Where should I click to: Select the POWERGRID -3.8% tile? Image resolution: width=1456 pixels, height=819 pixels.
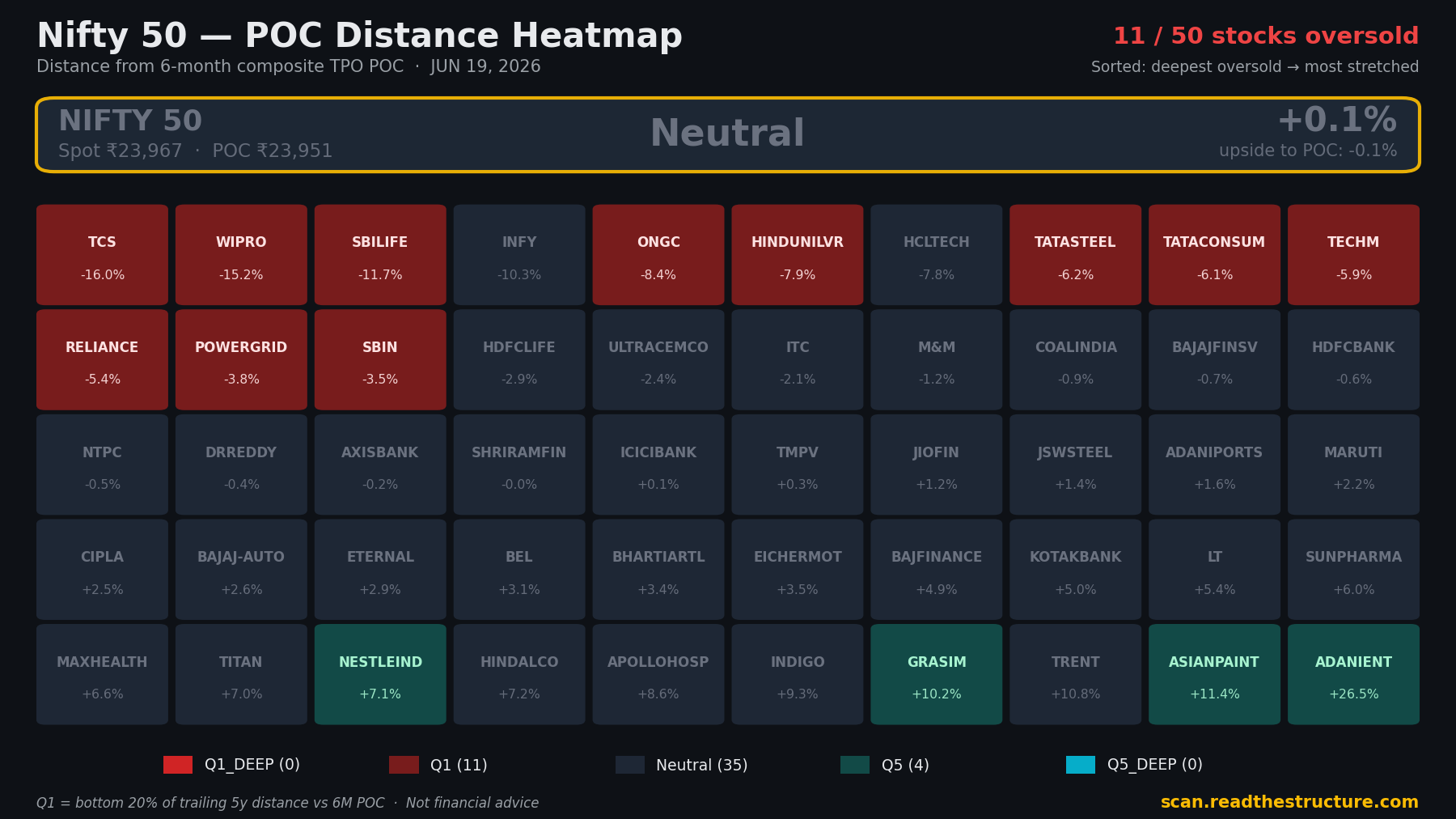pos(241,360)
